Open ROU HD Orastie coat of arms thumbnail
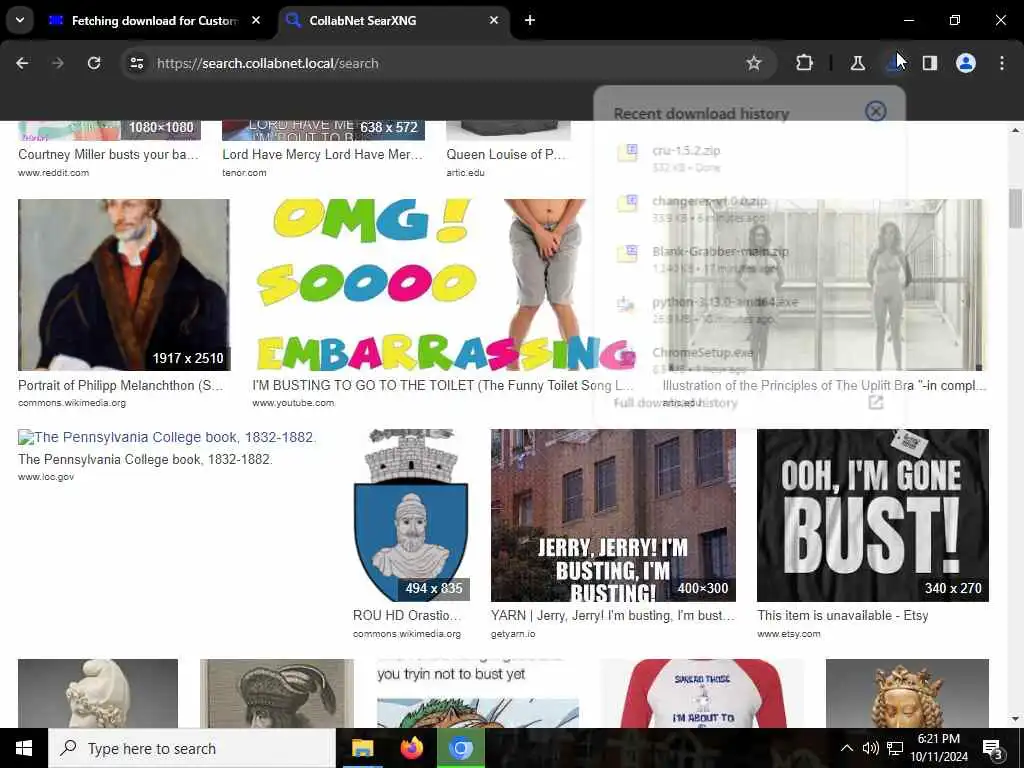The height and width of the screenshot is (768, 1024). coord(411,515)
